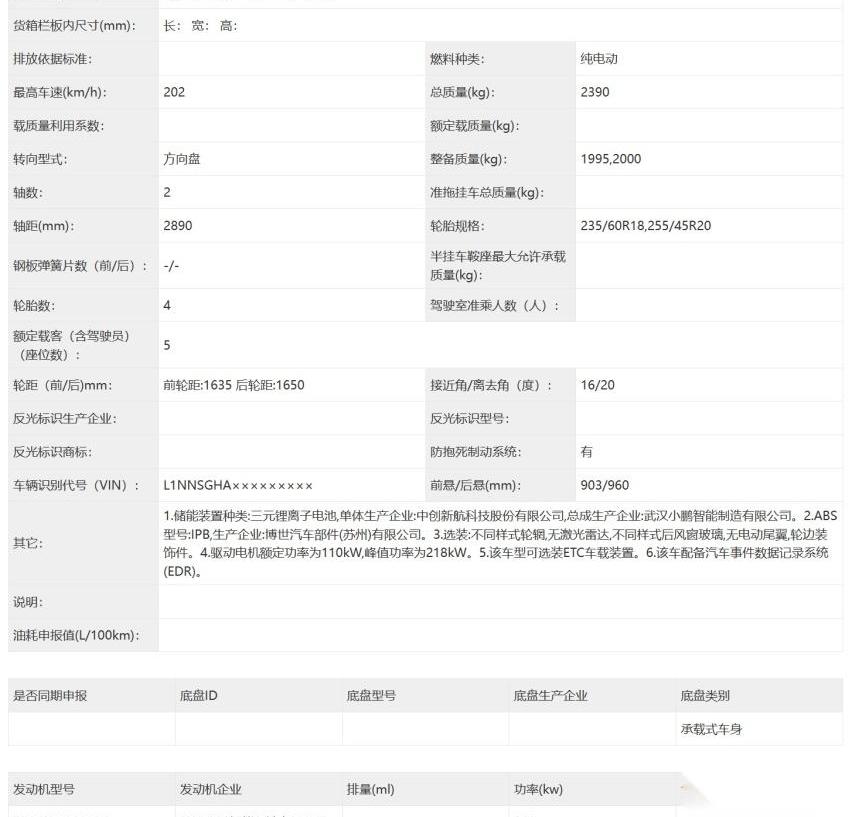Select the 总质量(kg) label
The width and height of the screenshot is (852, 817).
462,92
